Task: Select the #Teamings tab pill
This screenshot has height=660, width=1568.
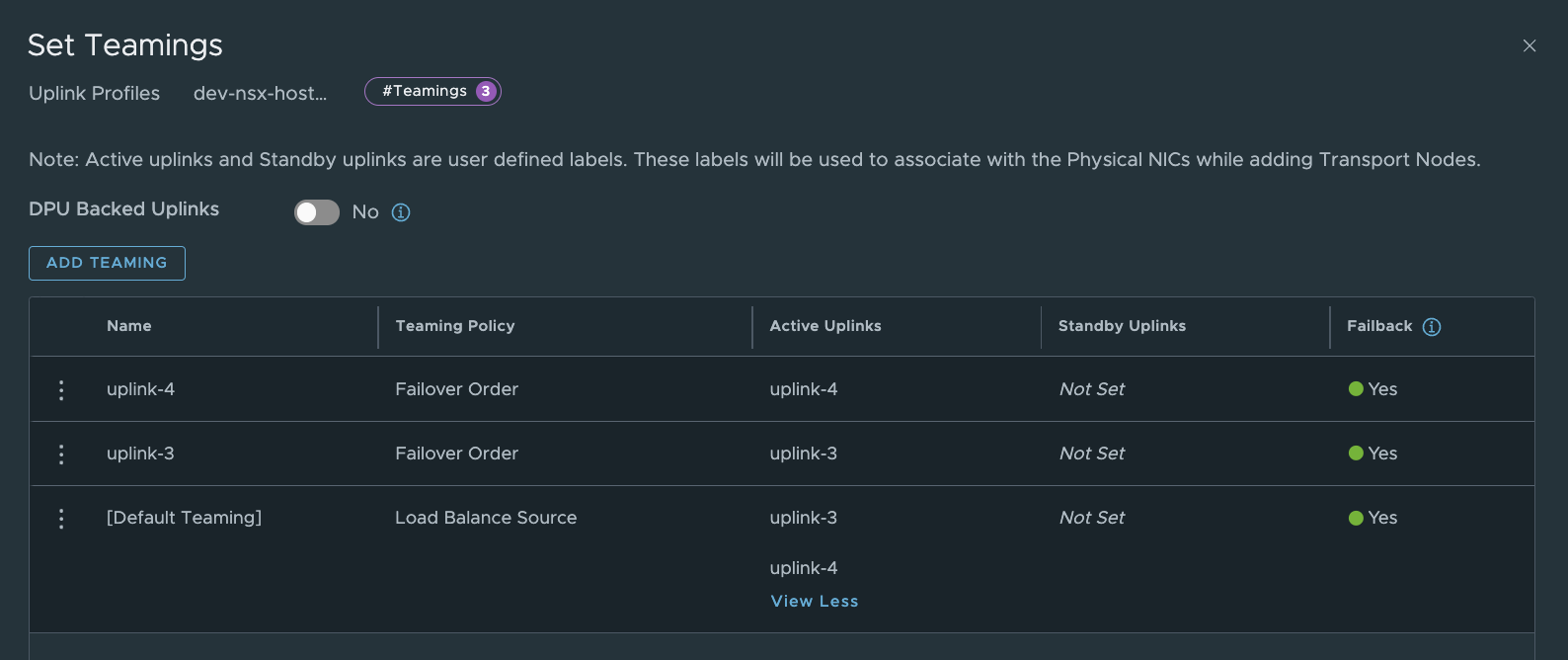Action: [x=425, y=91]
